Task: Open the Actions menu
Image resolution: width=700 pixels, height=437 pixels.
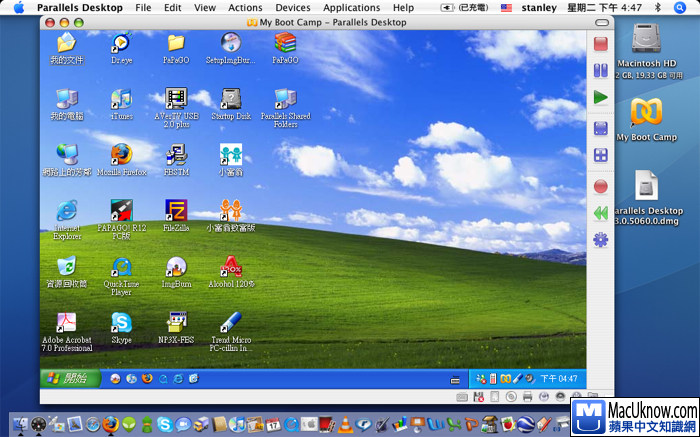Action: 245,7
